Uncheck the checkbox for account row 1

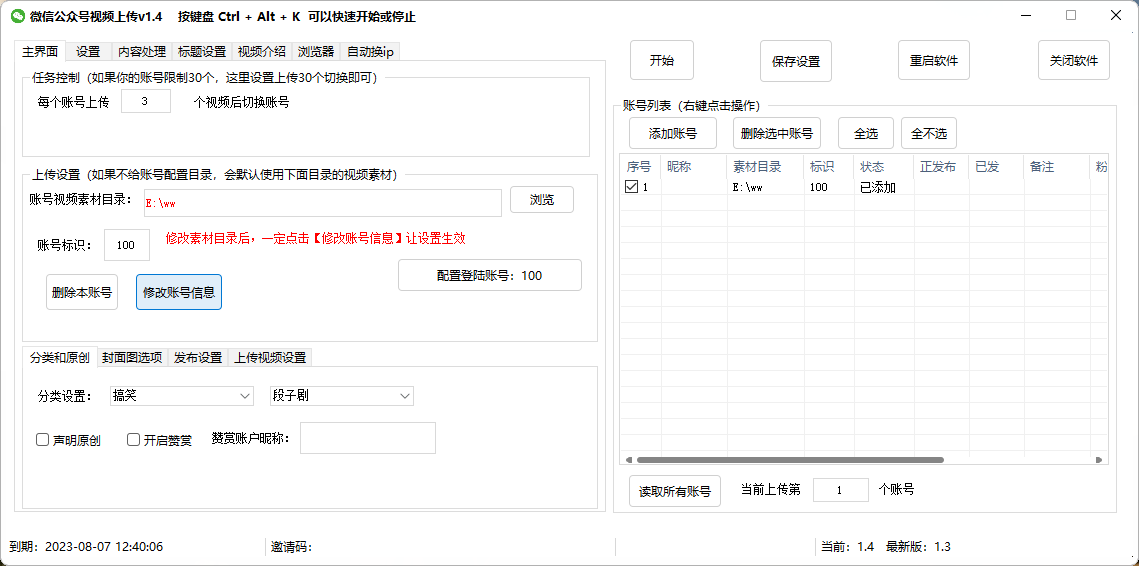(x=631, y=187)
